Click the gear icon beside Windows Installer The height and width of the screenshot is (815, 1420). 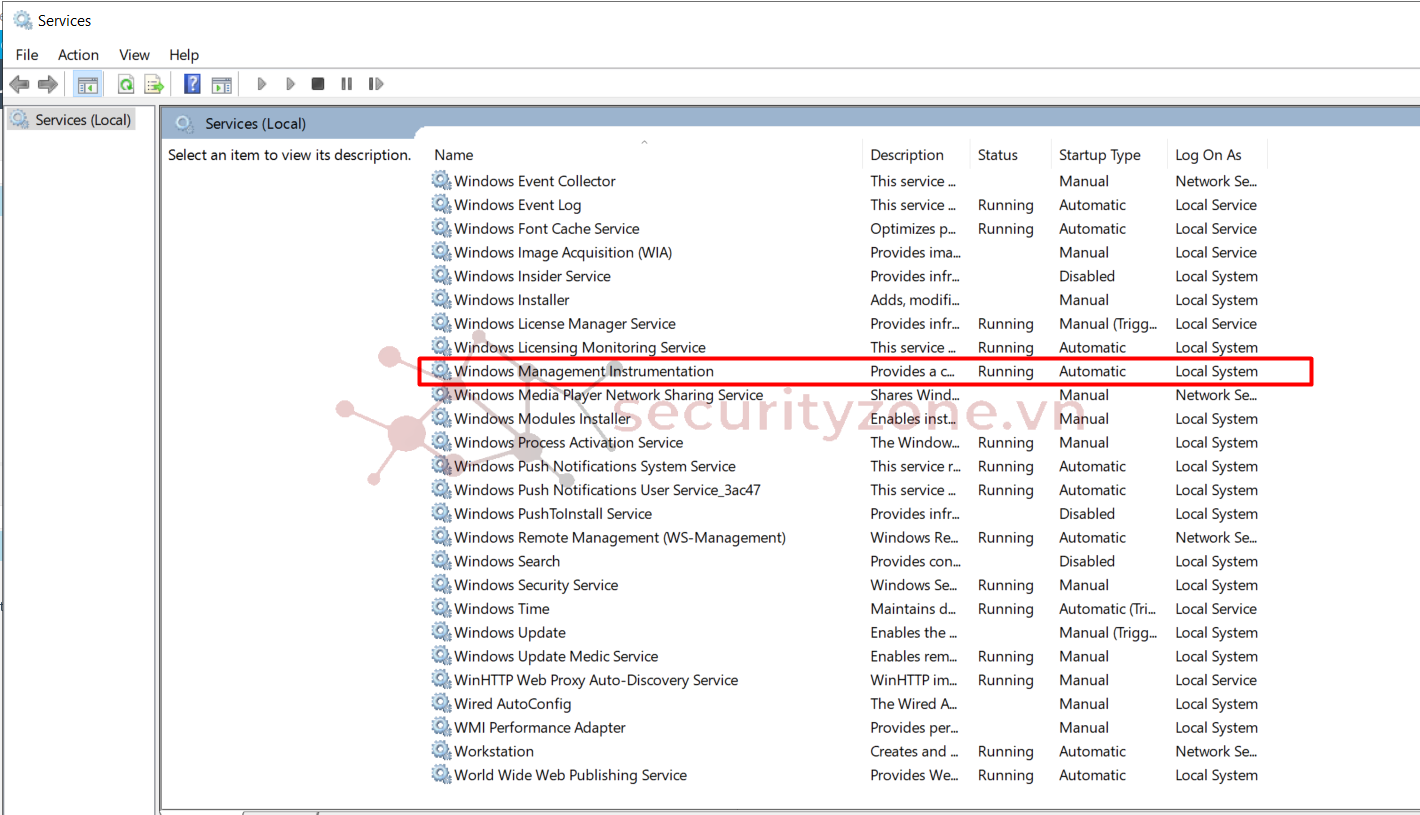click(441, 300)
